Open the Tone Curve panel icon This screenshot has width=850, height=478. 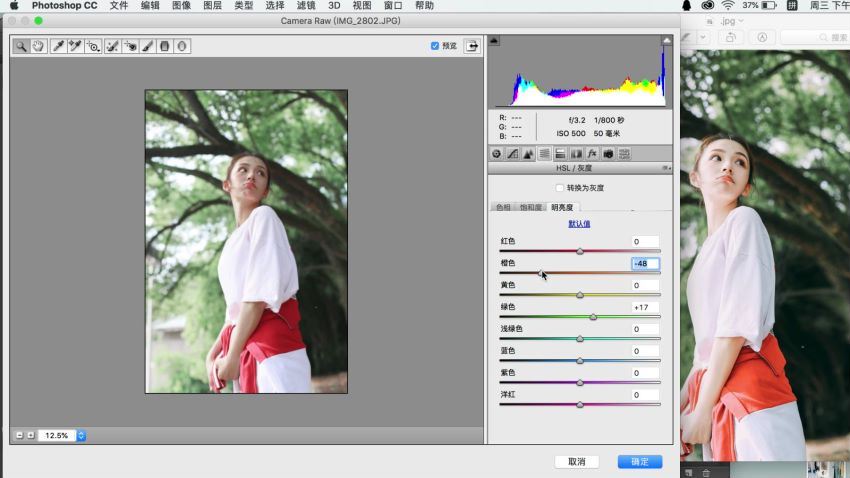[x=512, y=154]
